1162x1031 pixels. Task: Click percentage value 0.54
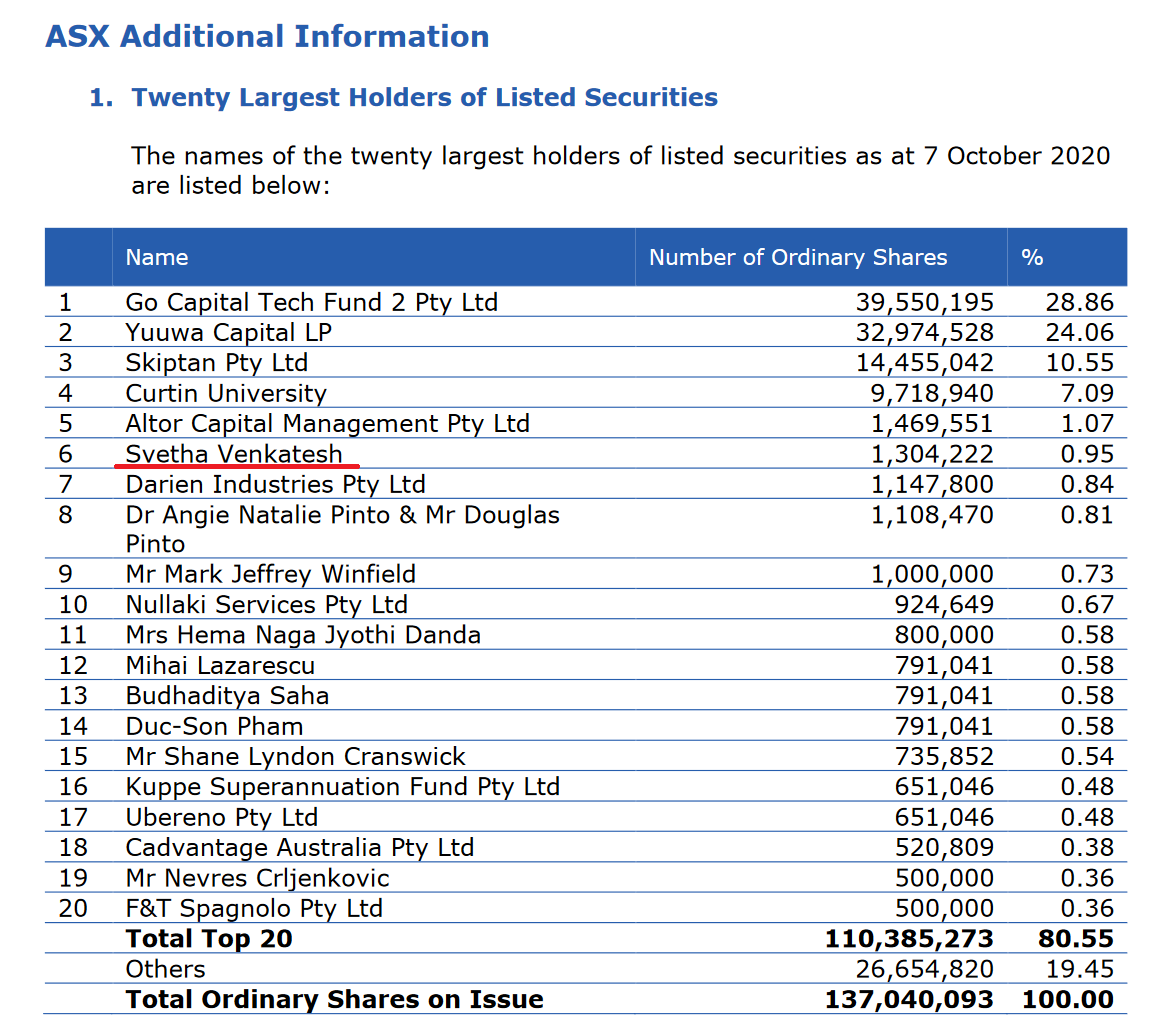[1087, 757]
